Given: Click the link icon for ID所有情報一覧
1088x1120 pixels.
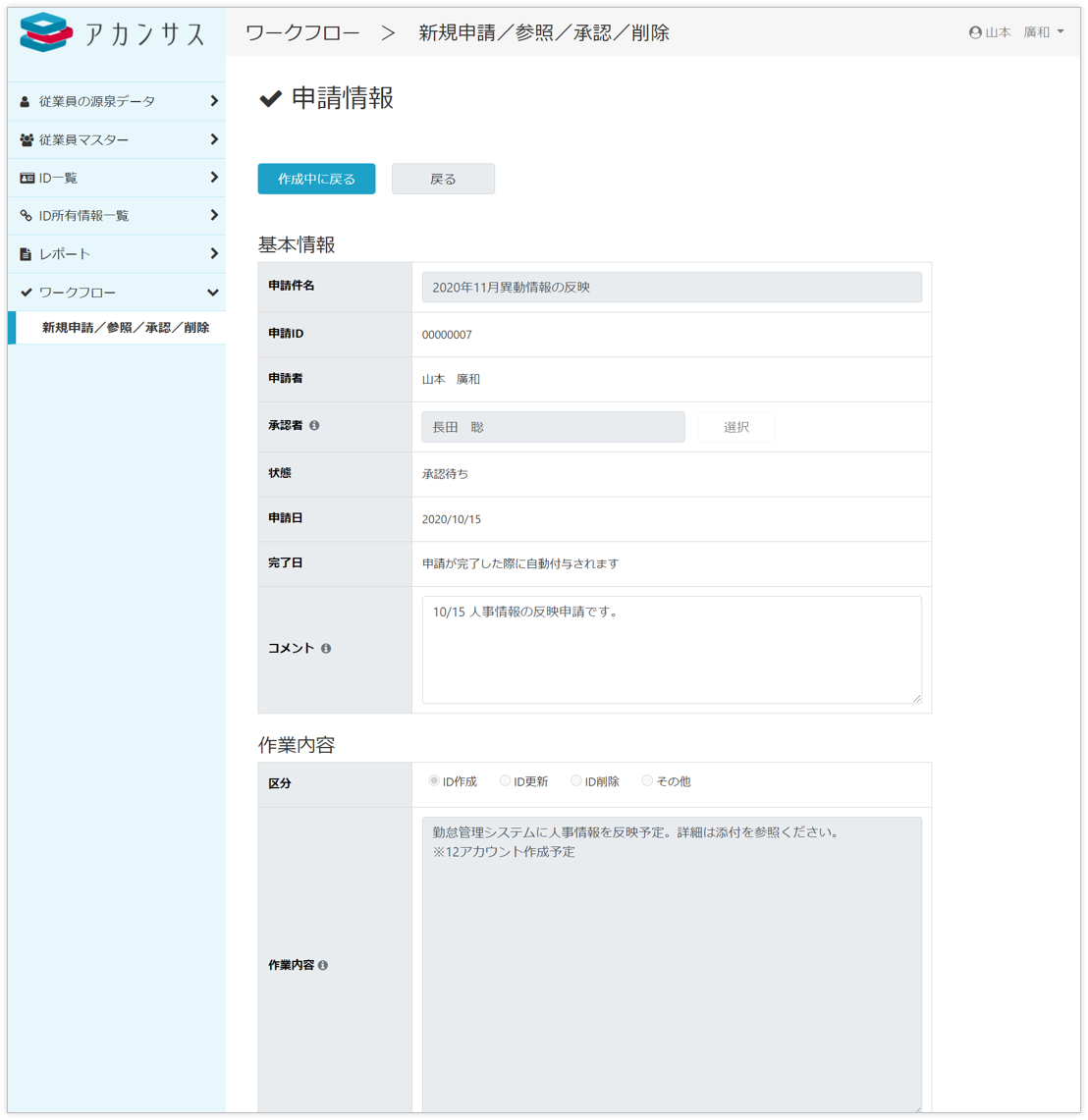Looking at the screenshot, I should coord(27,216).
